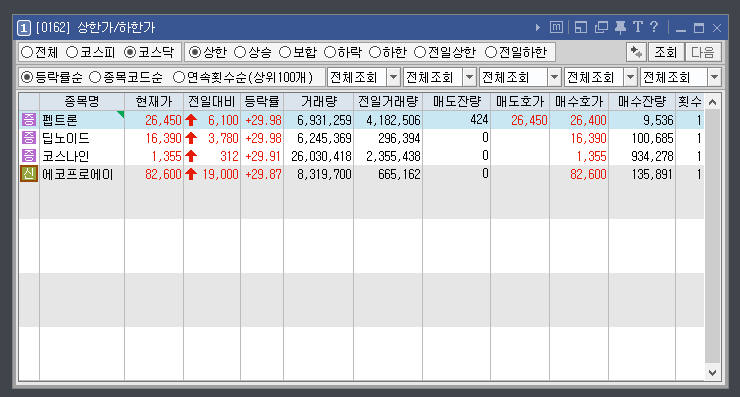Click the window number 1 icon in title bar
This screenshot has height=397, width=740.
pos(24,28)
